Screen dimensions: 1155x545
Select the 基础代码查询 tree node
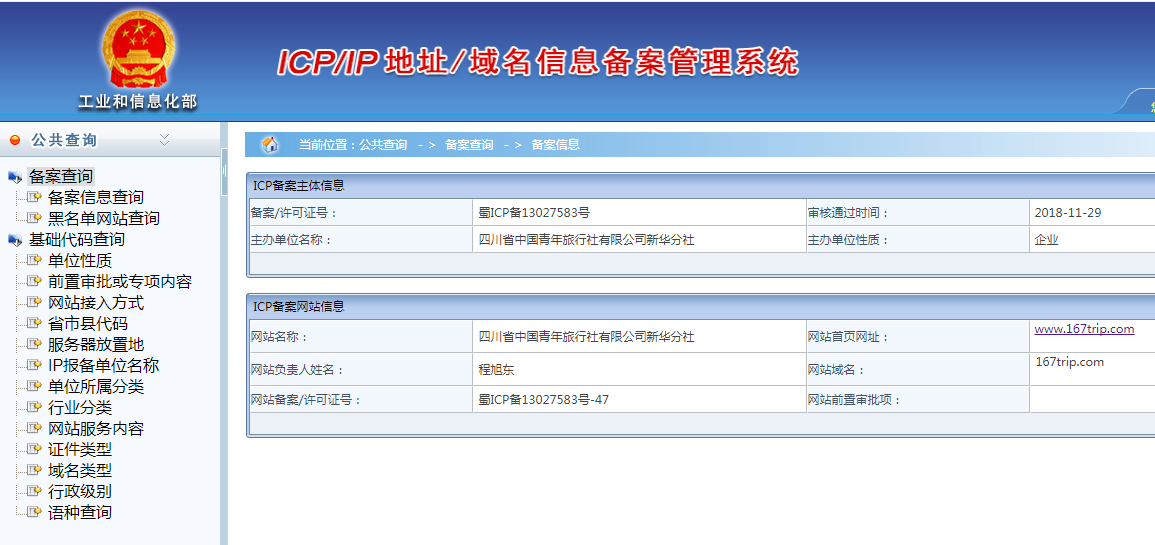point(77,240)
